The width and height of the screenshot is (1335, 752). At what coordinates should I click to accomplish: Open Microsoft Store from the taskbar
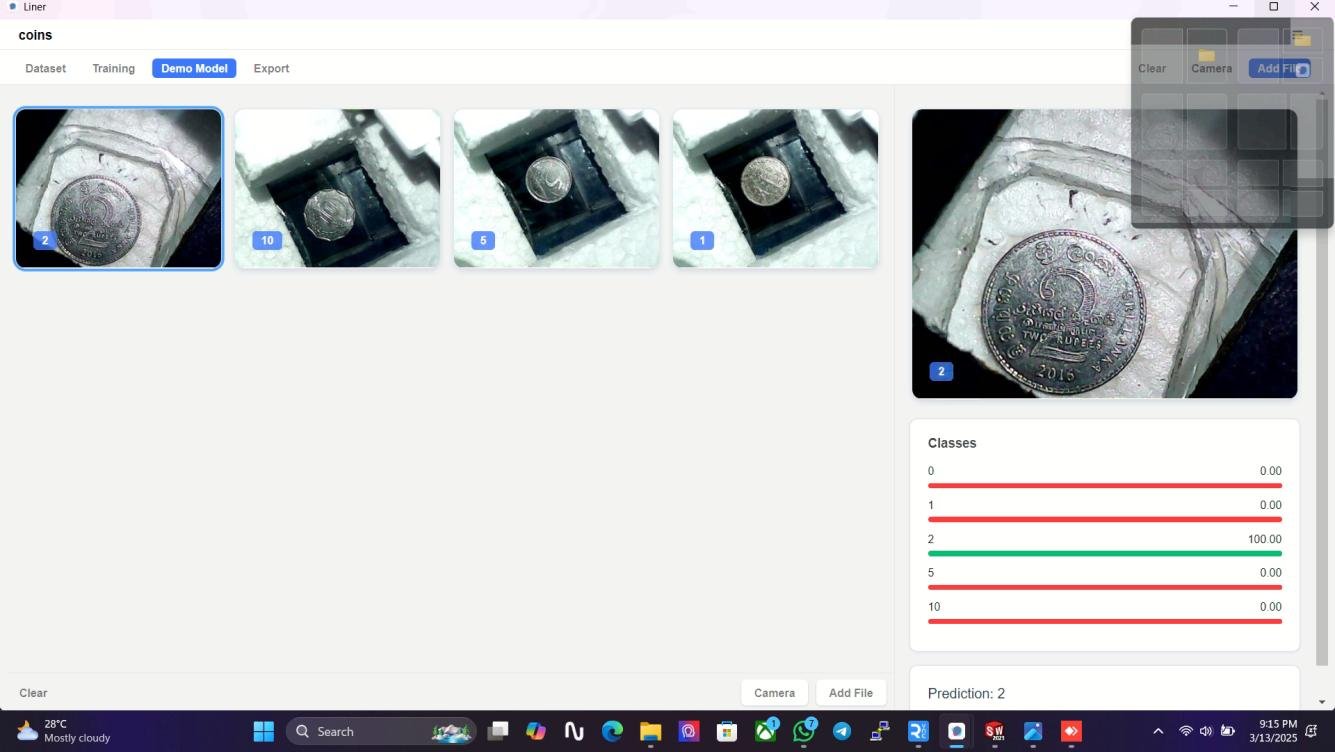(727, 731)
